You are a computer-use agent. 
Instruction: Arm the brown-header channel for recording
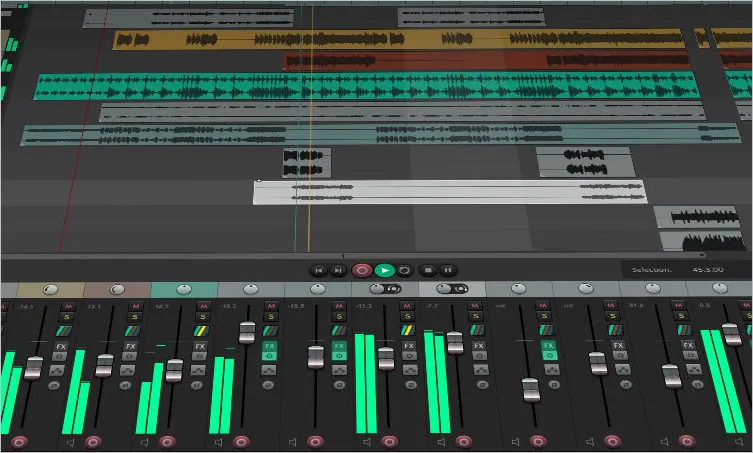coord(93,441)
